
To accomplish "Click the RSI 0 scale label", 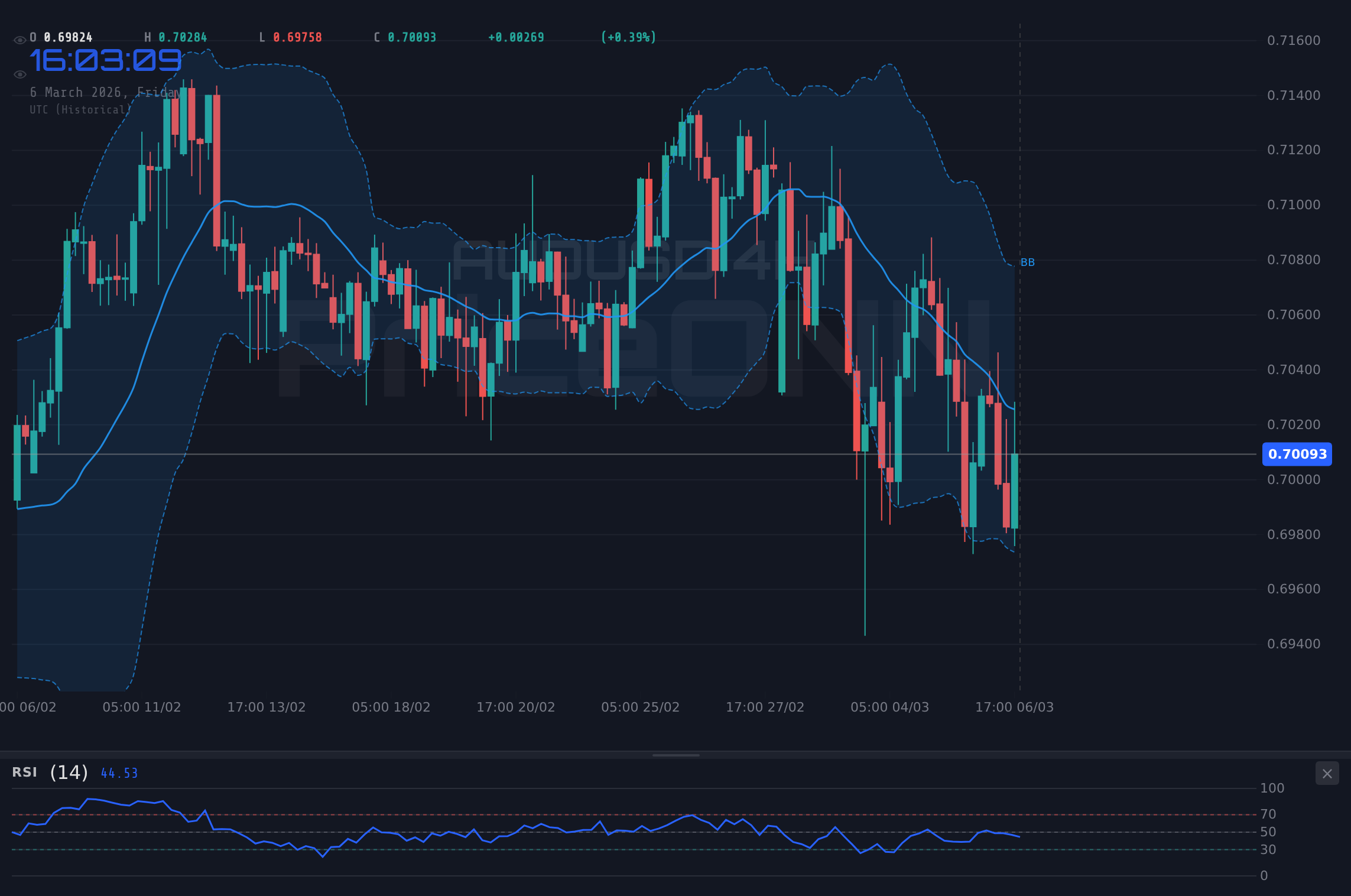I will tap(1264, 876).
